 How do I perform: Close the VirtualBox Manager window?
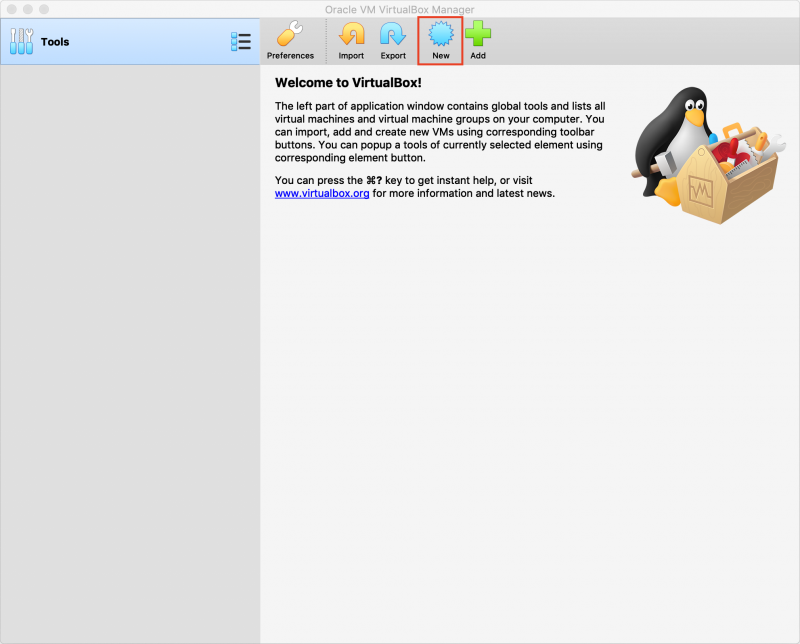click(x=12, y=9)
